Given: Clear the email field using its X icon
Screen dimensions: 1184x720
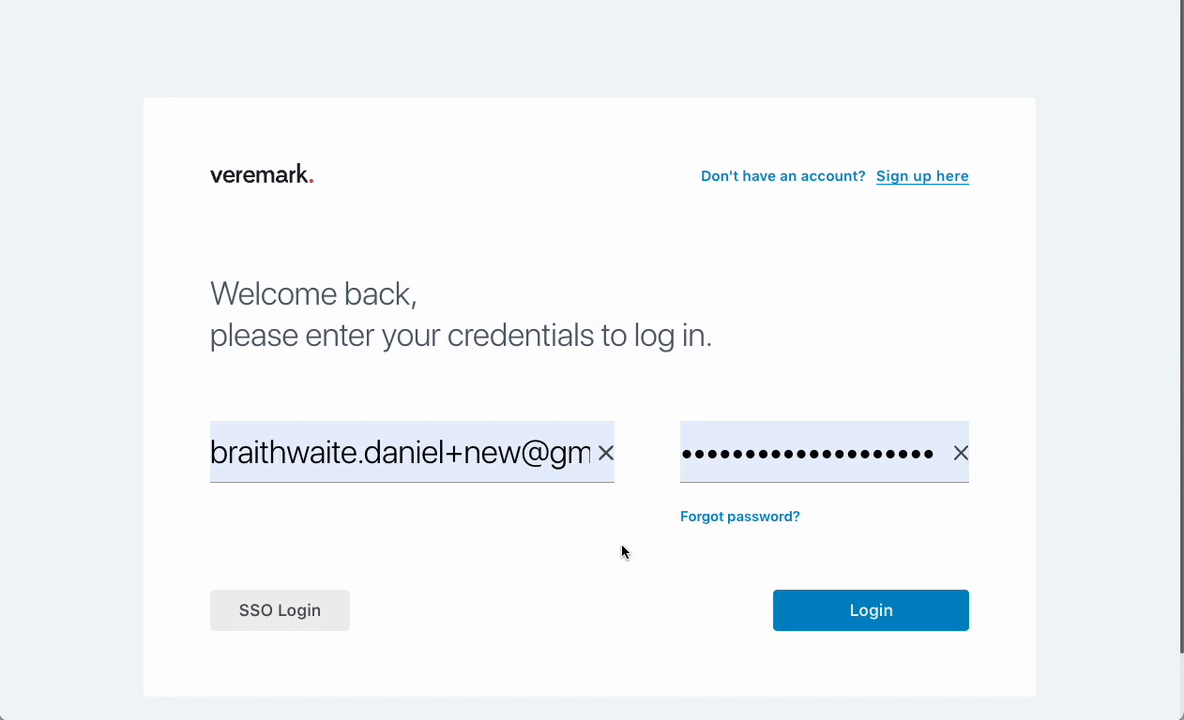Looking at the screenshot, I should pyautogui.click(x=606, y=453).
